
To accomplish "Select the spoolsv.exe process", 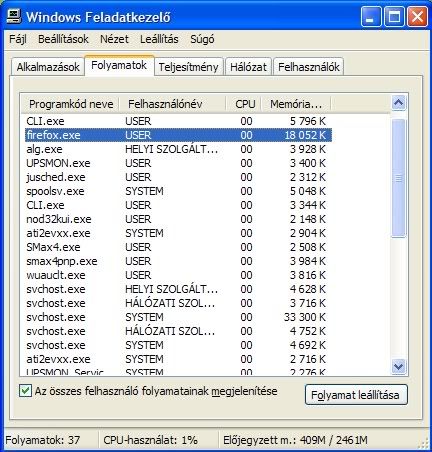I will click(178, 191).
